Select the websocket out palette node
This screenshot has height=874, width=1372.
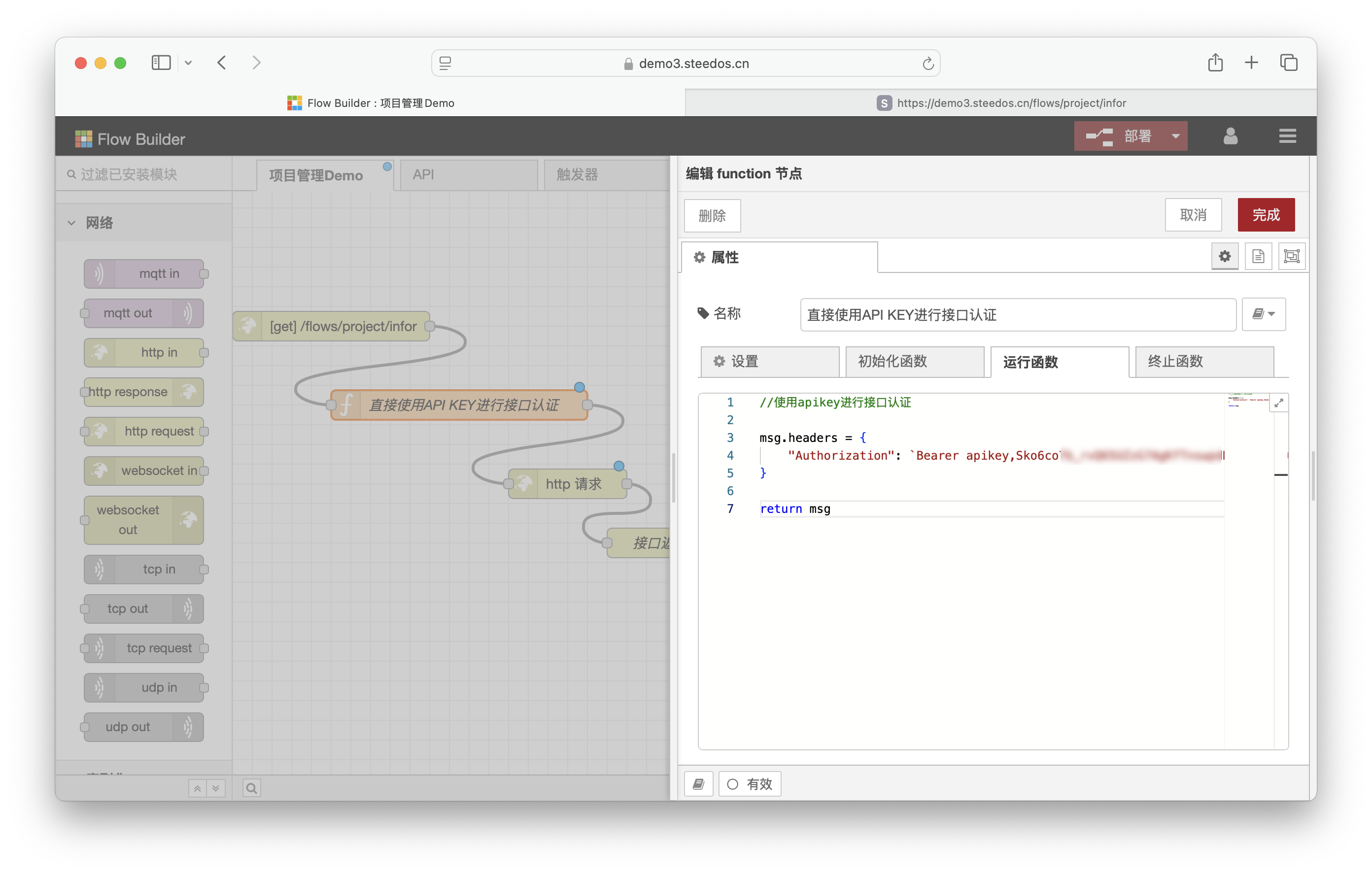(x=143, y=520)
